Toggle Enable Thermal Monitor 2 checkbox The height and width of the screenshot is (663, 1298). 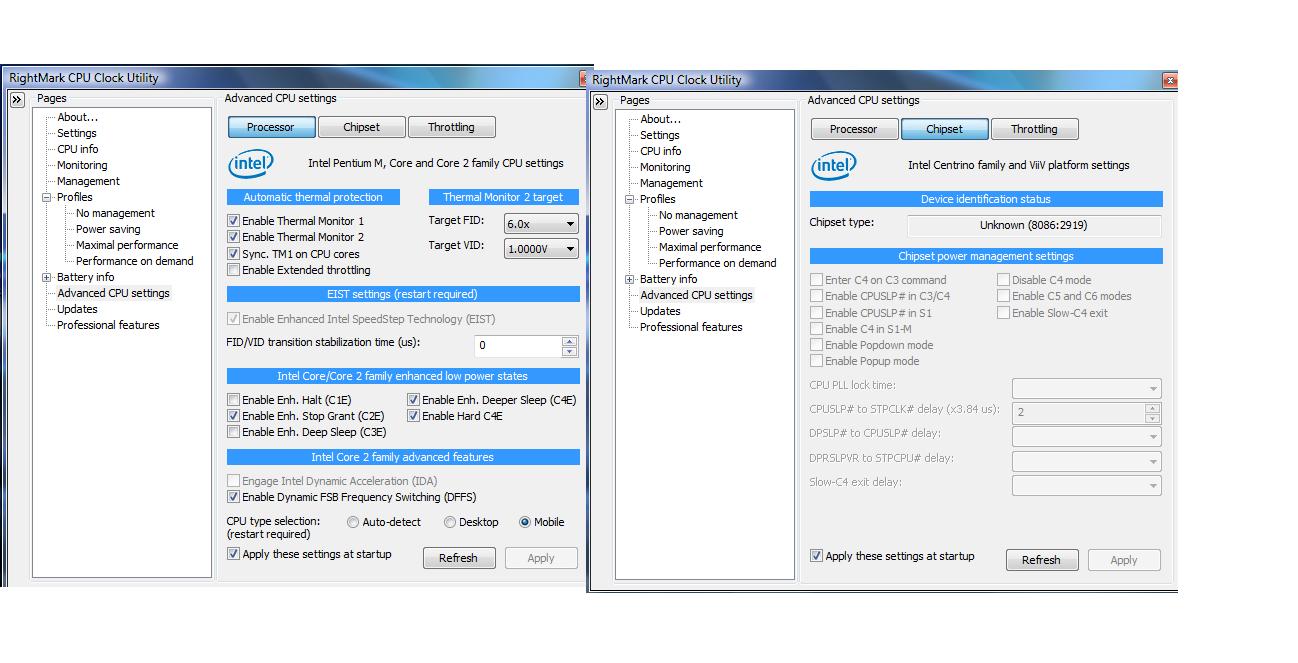234,237
